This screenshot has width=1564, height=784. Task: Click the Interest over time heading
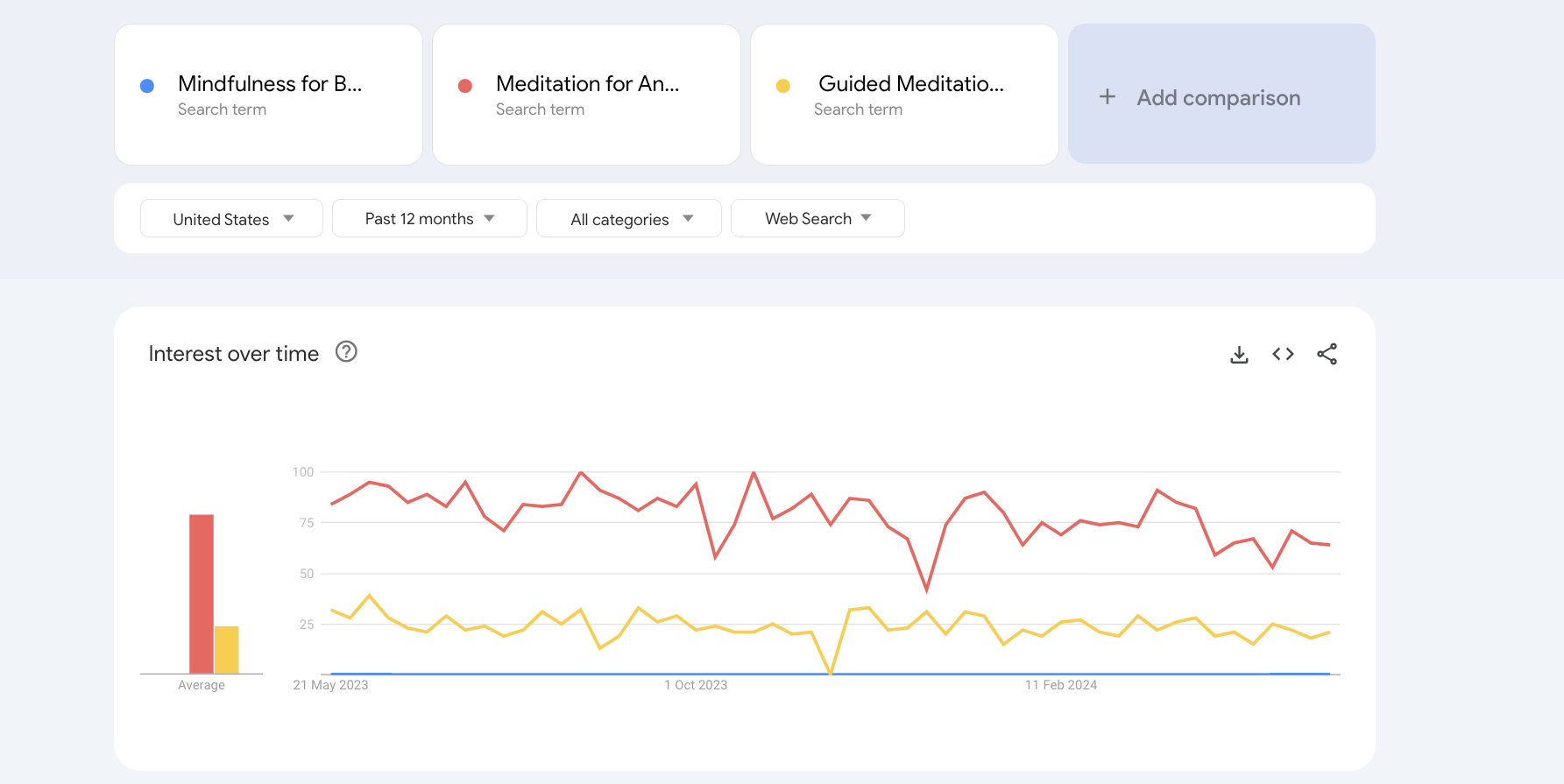click(x=234, y=354)
